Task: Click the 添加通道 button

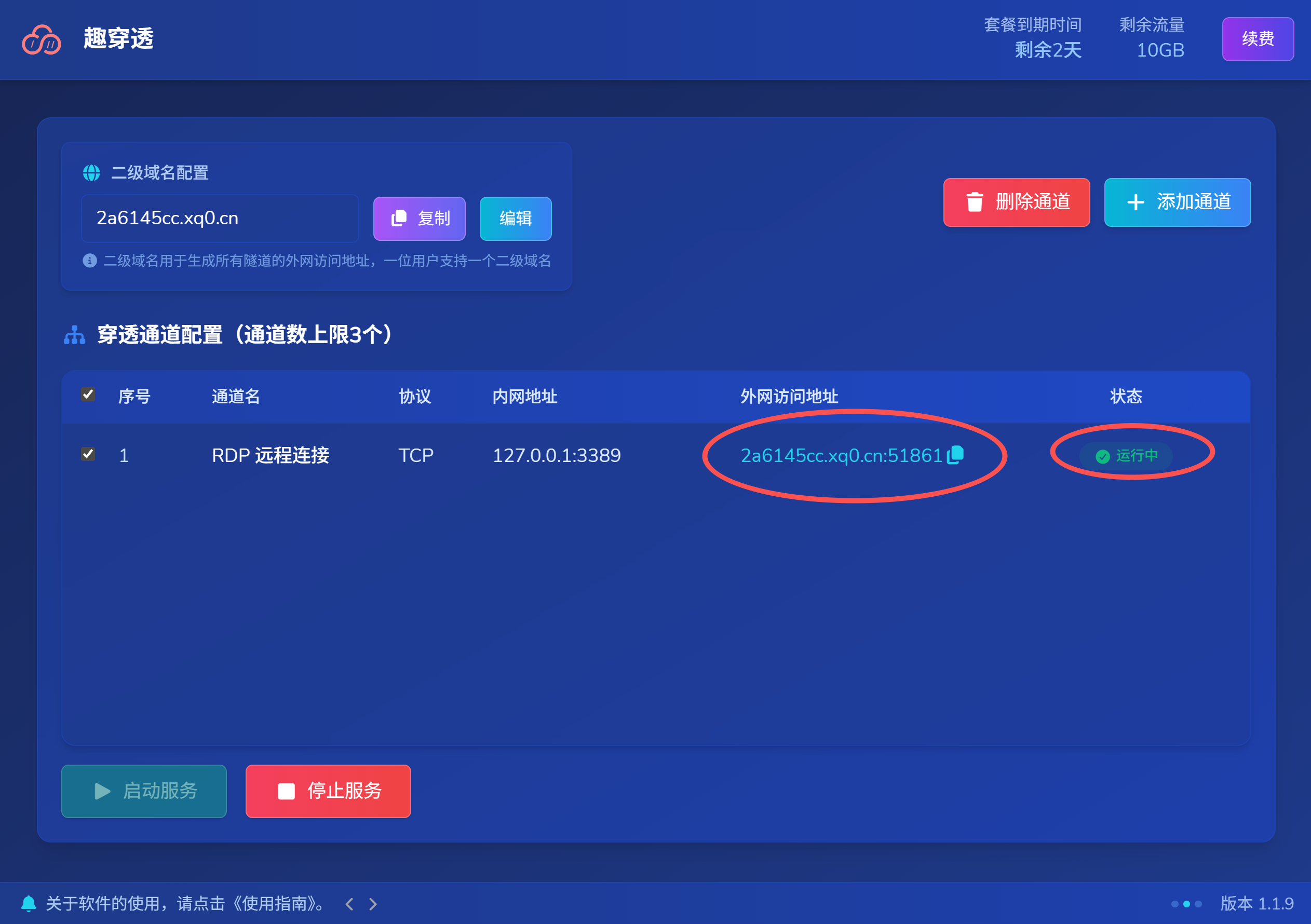Action: point(1177,202)
